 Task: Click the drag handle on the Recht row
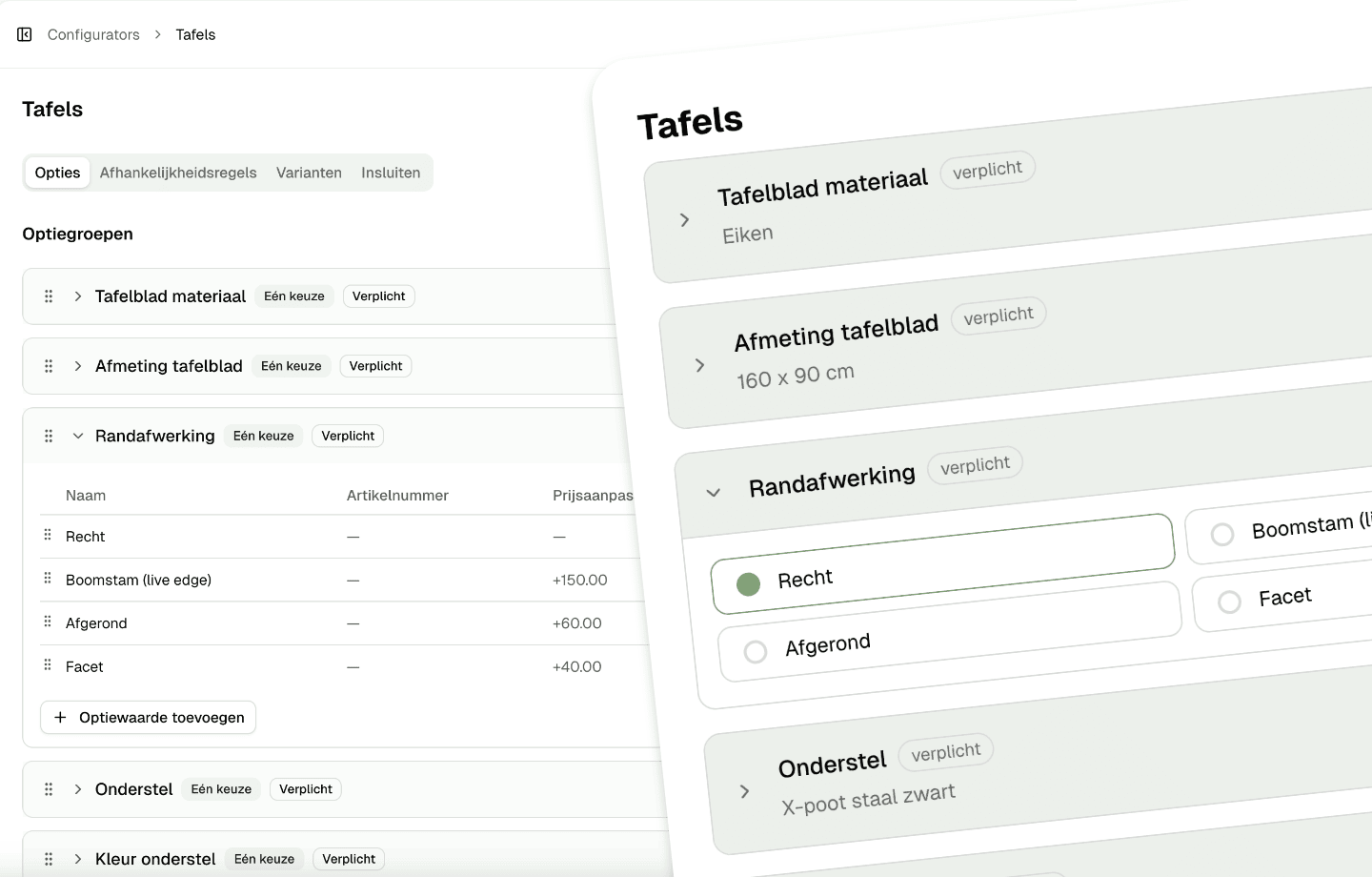click(x=46, y=535)
